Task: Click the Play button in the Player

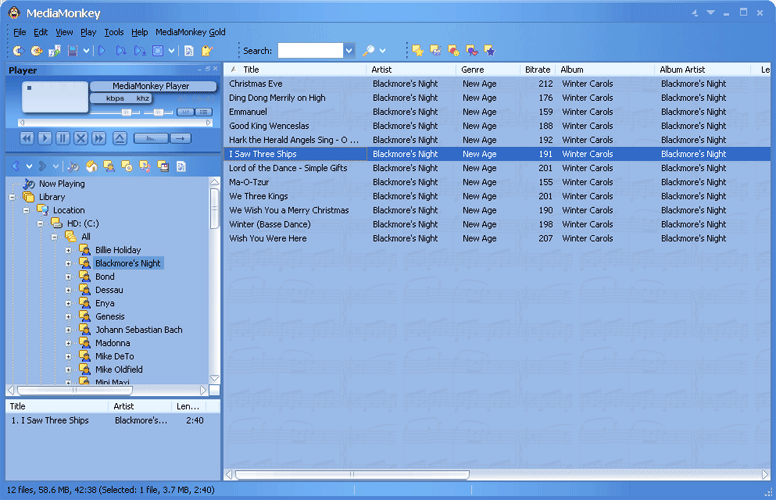Action: [x=45, y=138]
